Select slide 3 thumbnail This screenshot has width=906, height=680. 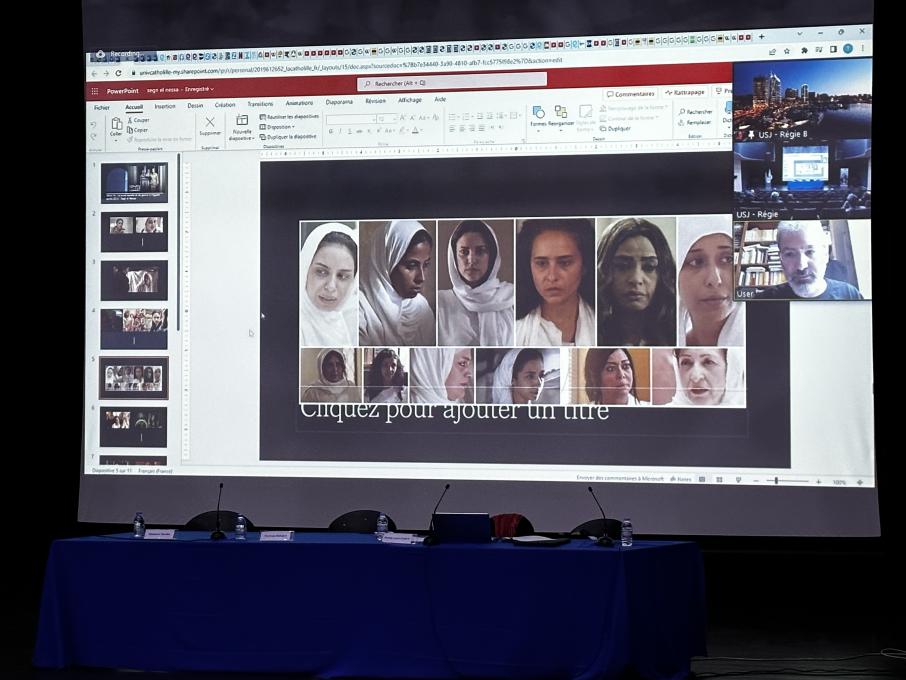point(134,280)
